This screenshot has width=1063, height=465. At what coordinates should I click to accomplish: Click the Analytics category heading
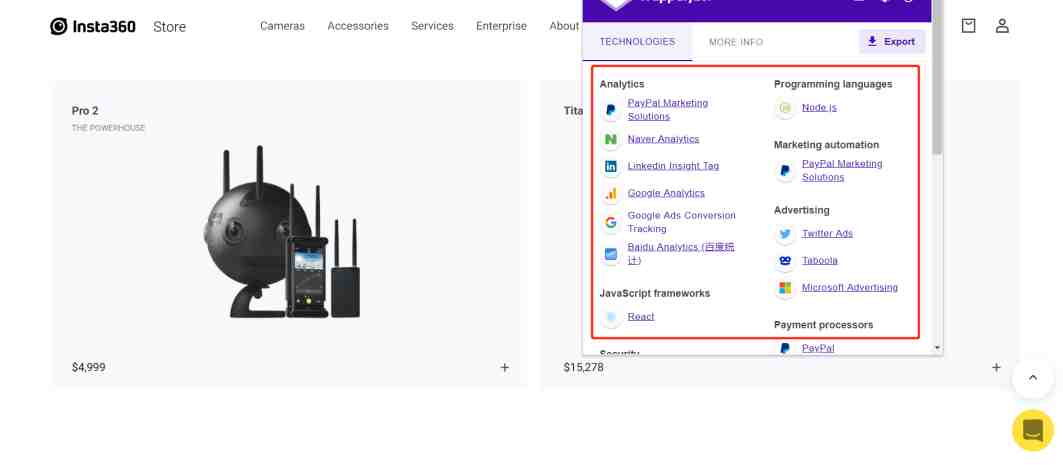pyautogui.click(x=622, y=85)
